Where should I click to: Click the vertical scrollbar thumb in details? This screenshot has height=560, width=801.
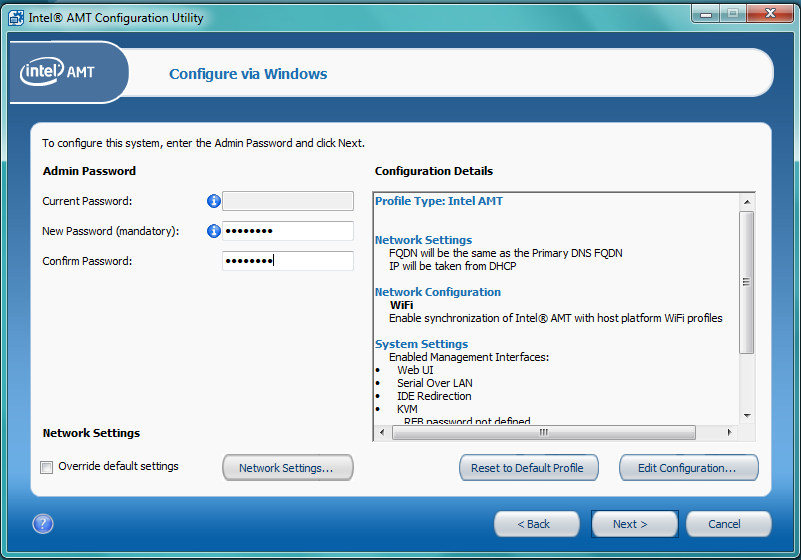(747, 282)
